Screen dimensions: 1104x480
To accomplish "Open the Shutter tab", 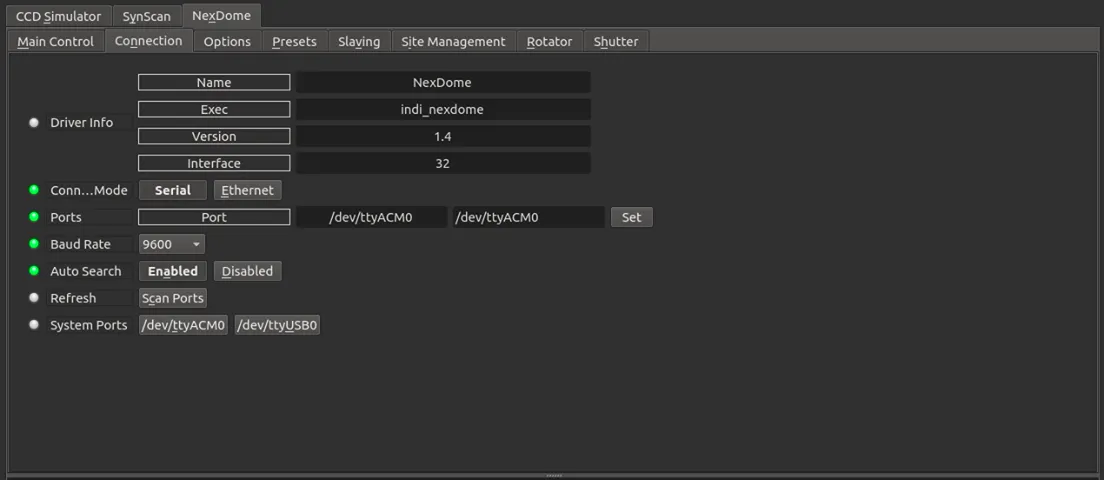I will [x=616, y=42].
